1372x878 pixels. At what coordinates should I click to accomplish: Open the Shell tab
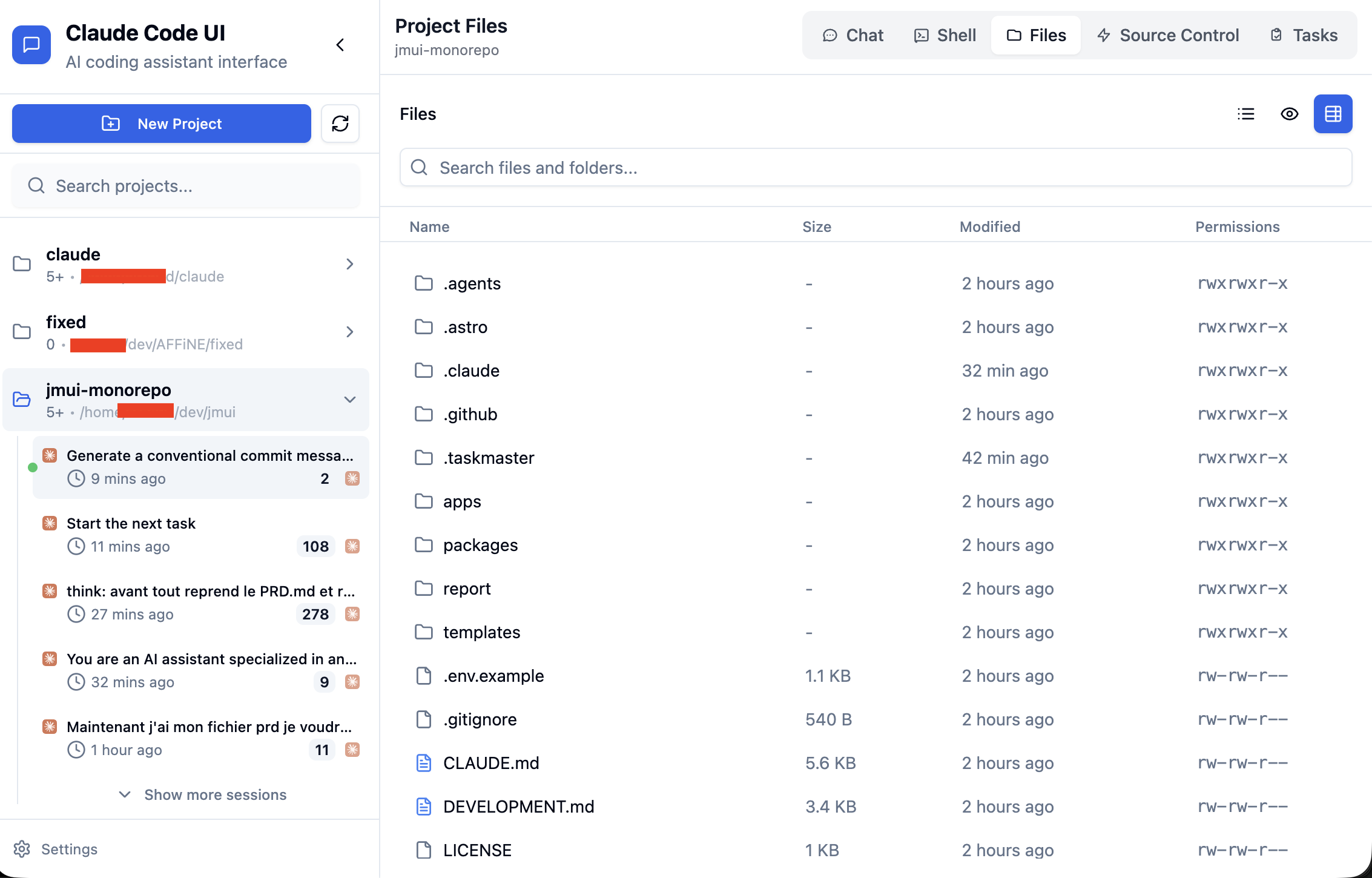coord(945,35)
